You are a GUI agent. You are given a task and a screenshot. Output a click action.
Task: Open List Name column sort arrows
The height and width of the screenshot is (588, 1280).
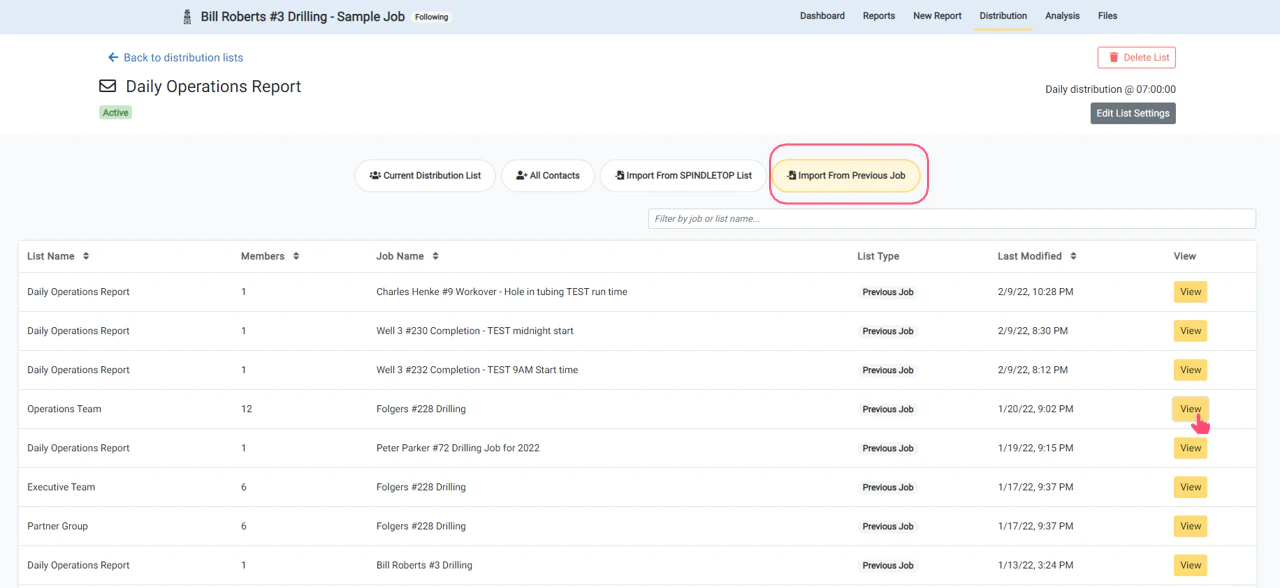coord(87,256)
